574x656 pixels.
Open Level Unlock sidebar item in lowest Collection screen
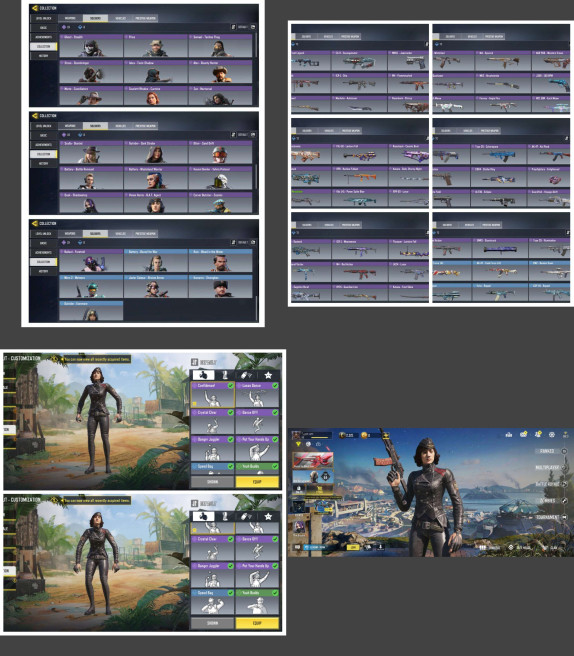[44, 233]
